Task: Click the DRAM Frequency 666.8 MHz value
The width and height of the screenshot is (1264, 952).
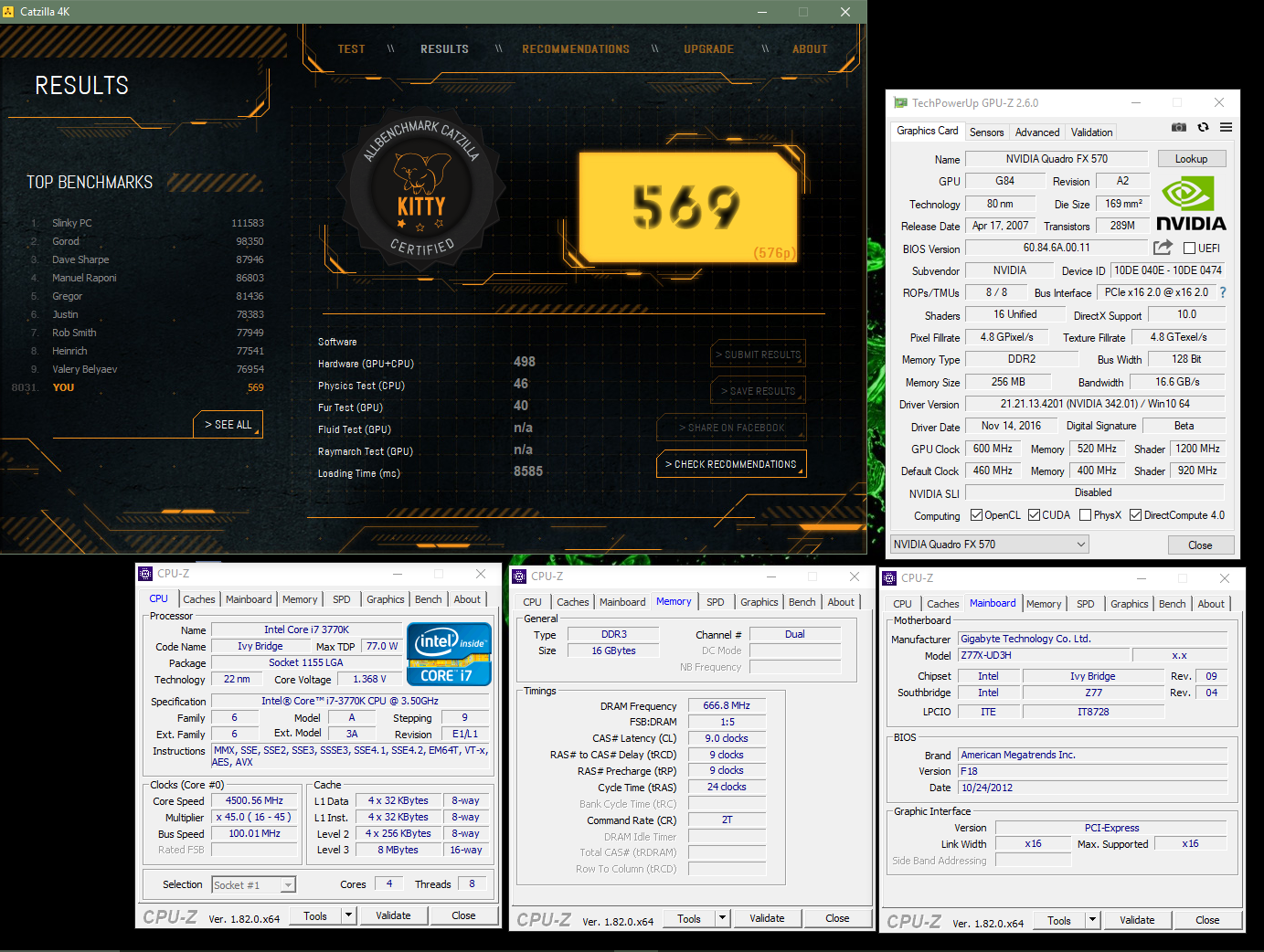Action: tap(727, 705)
